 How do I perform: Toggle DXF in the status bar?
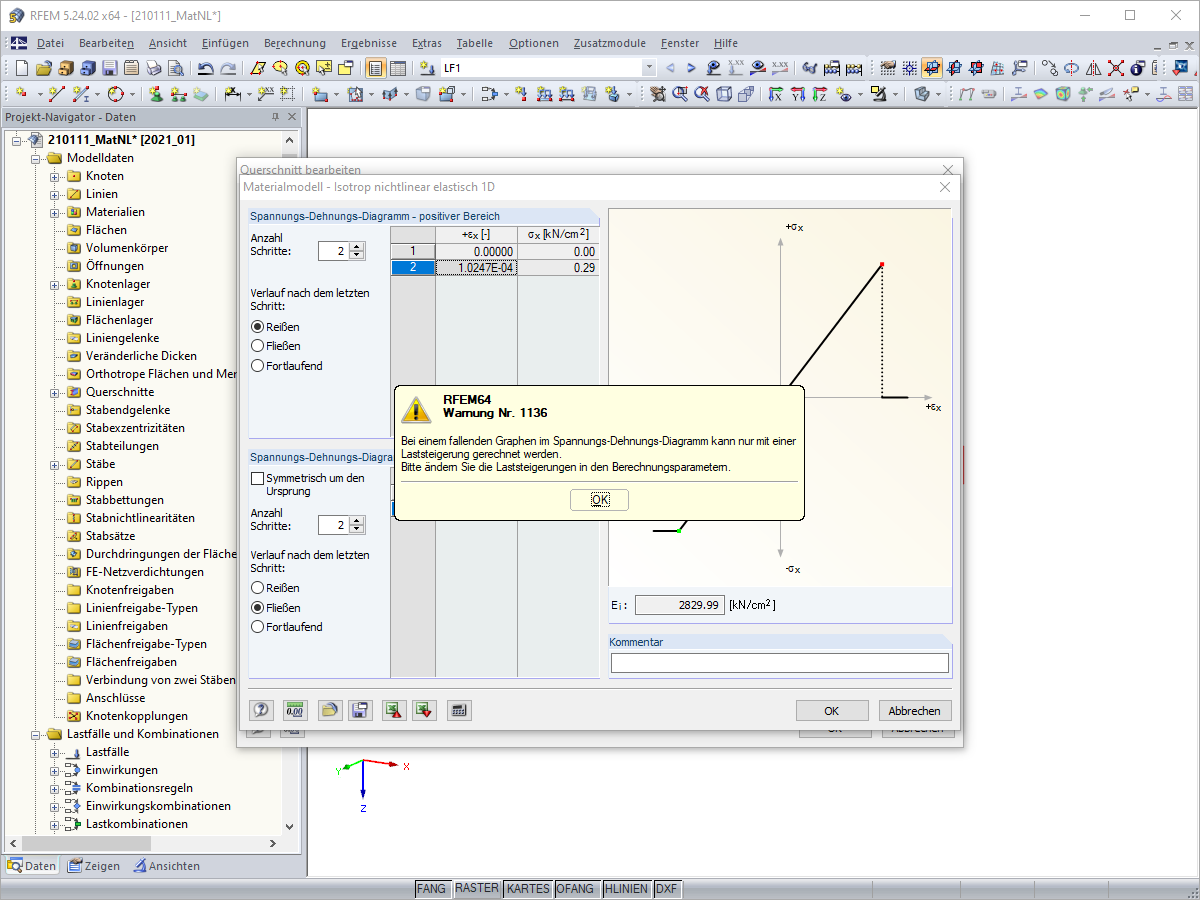[x=667, y=888]
